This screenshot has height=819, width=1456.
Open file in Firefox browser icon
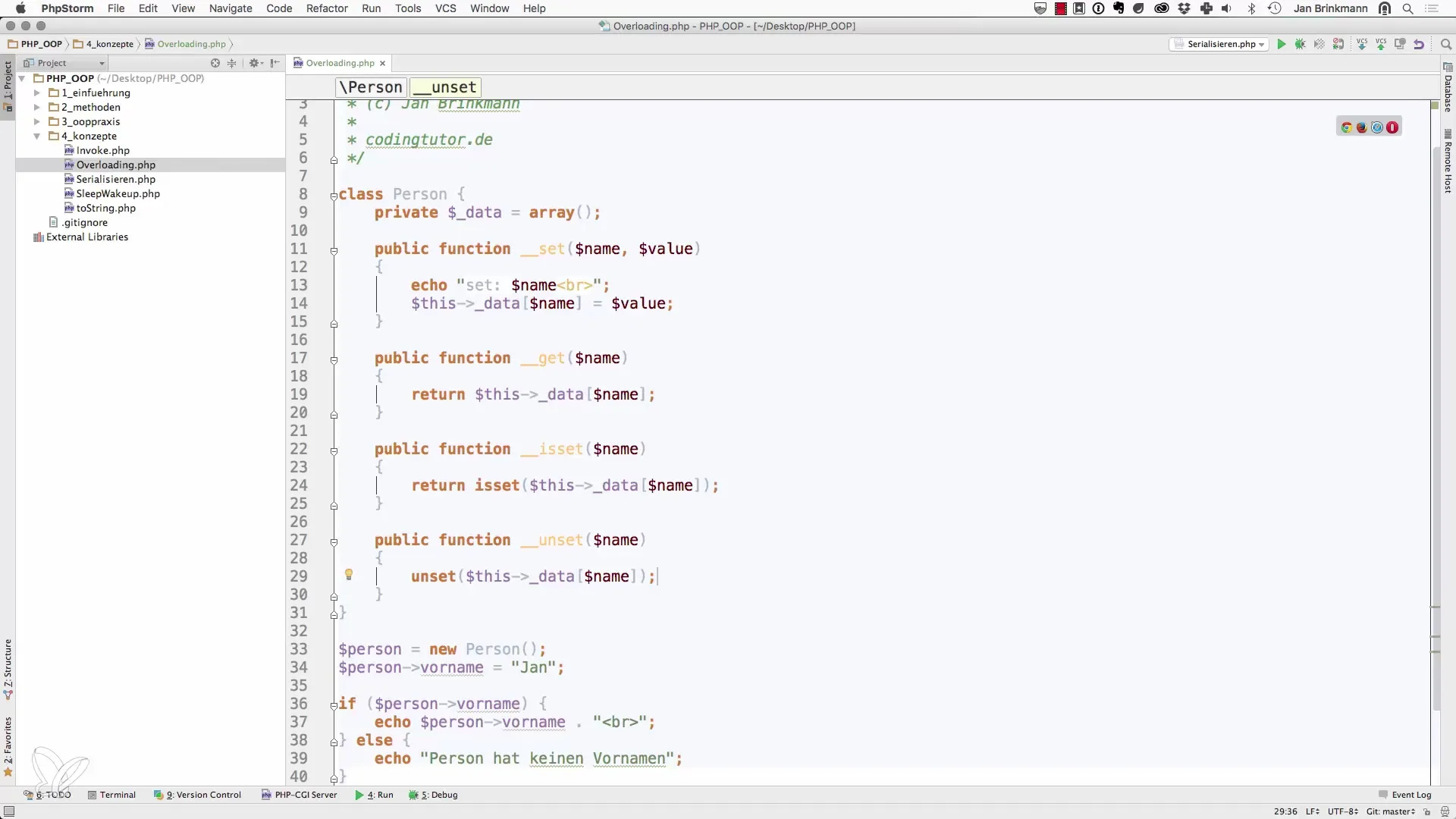(x=1362, y=127)
